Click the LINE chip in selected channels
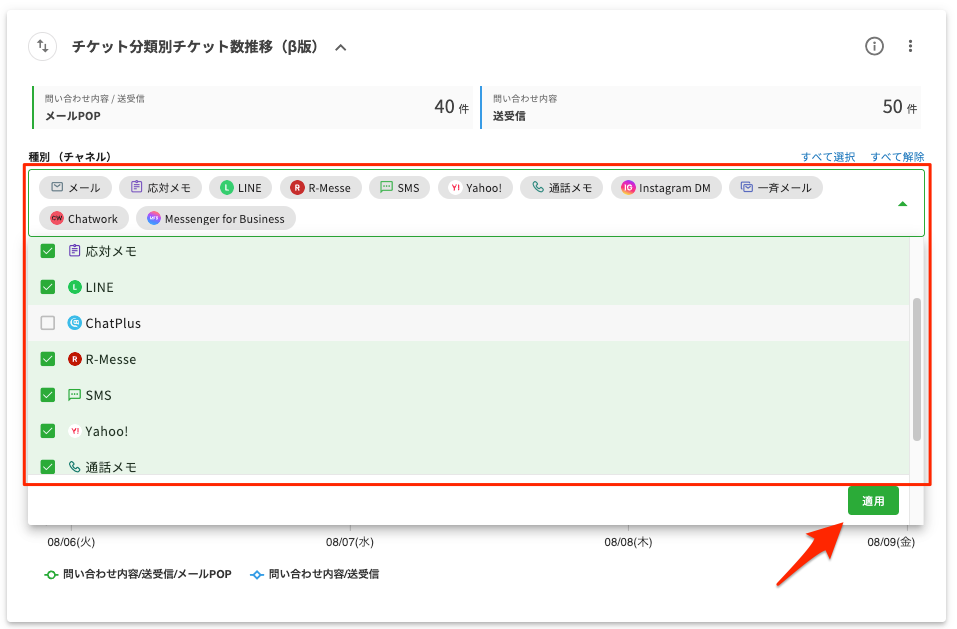 (240, 188)
